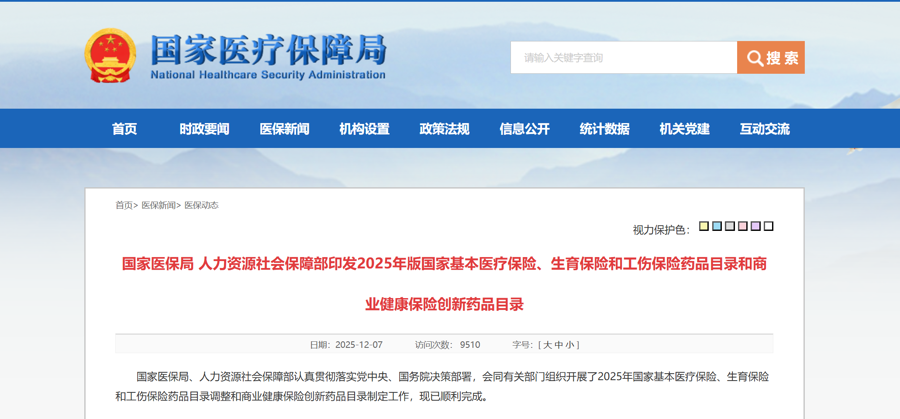Select the pink eye-protection color
The height and width of the screenshot is (419, 900).
[x=743, y=227]
